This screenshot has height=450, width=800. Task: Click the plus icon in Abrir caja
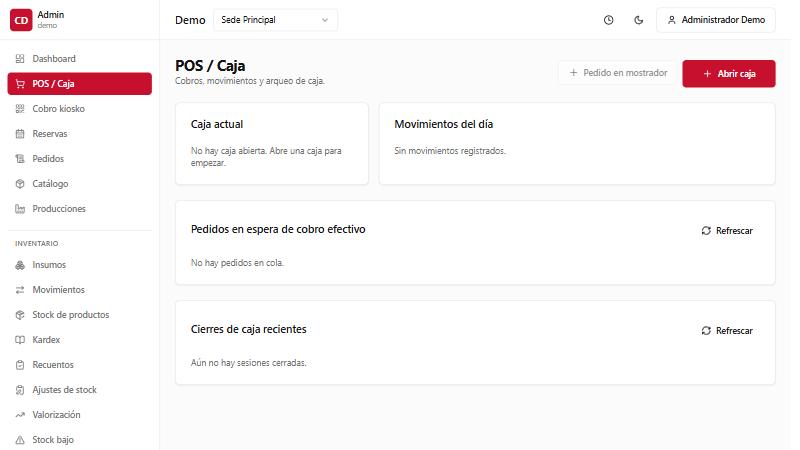[x=707, y=73]
